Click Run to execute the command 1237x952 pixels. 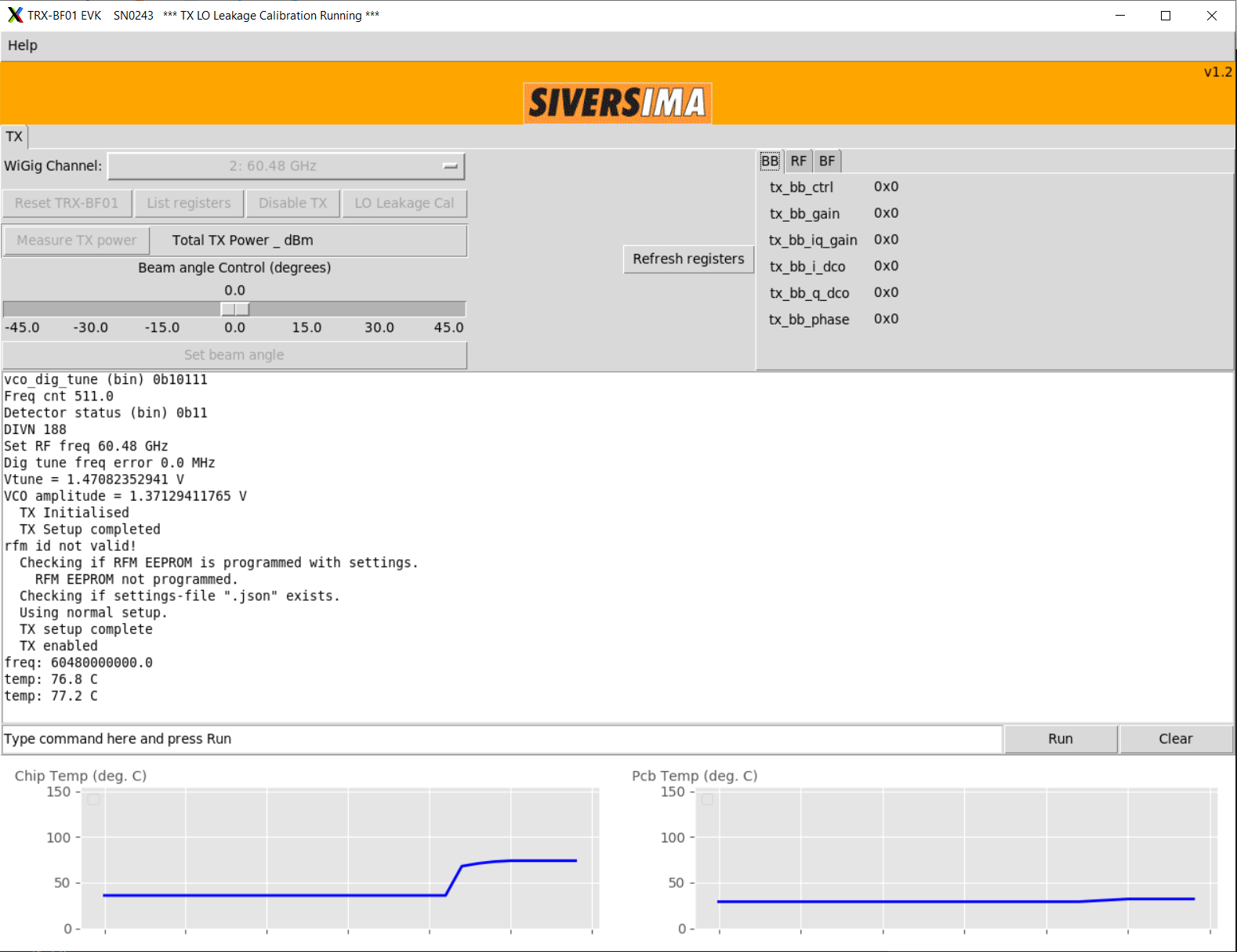1060,739
